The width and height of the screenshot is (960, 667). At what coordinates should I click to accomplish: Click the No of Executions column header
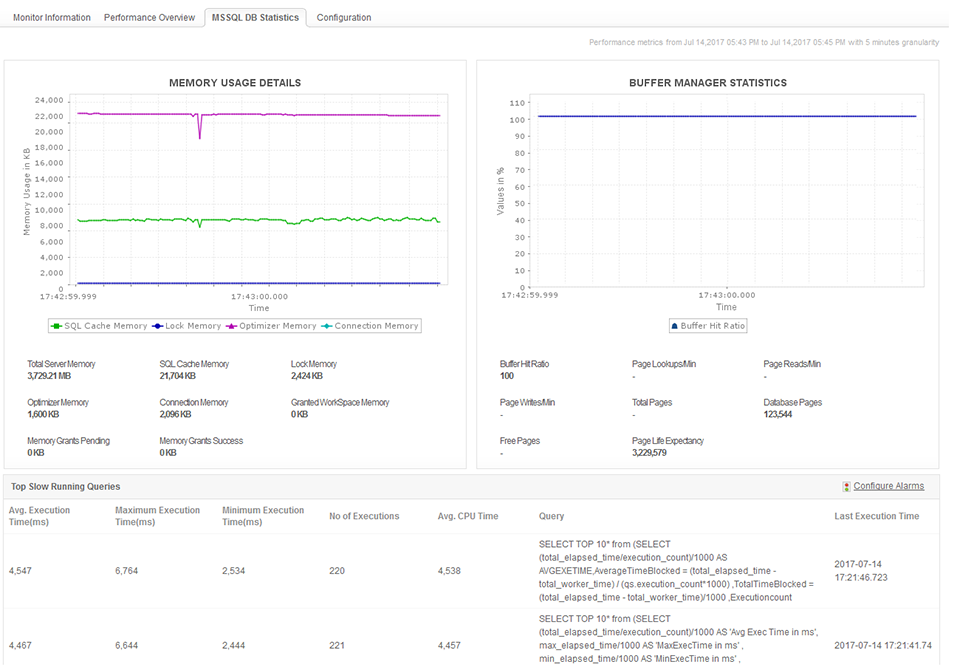pos(364,516)
